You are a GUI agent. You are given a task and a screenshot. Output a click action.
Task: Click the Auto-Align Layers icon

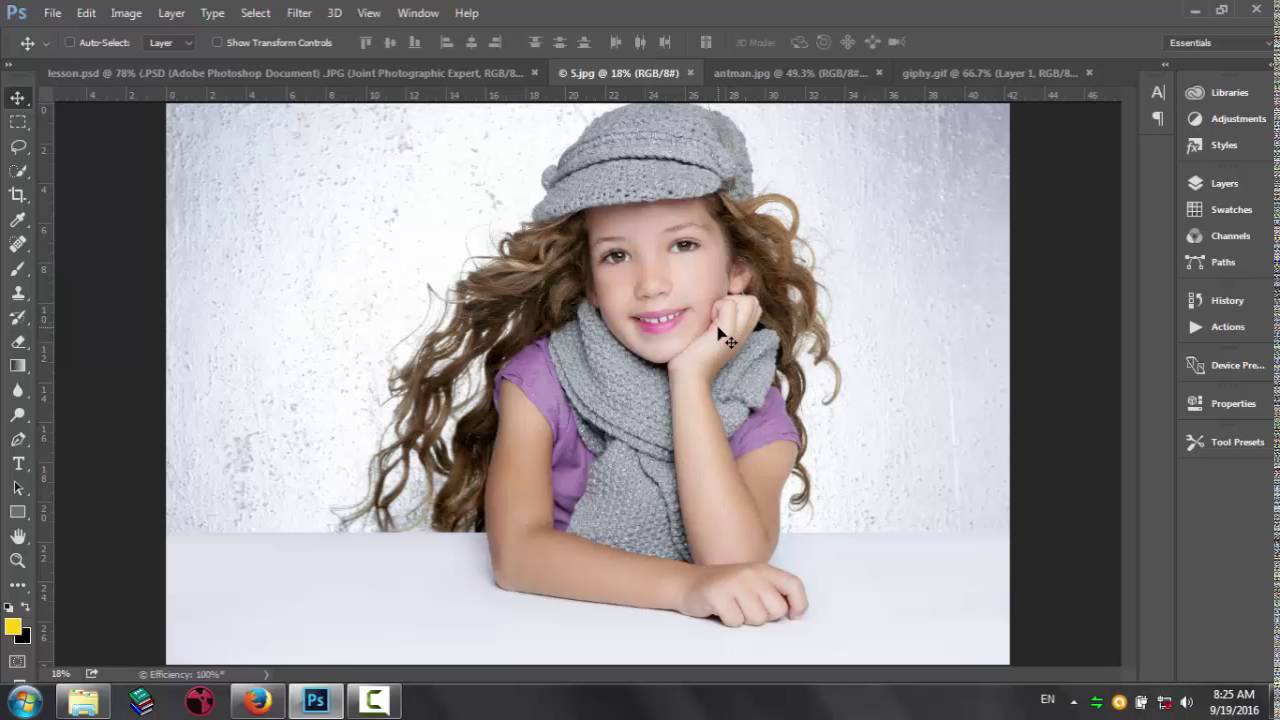coord(706,42)
